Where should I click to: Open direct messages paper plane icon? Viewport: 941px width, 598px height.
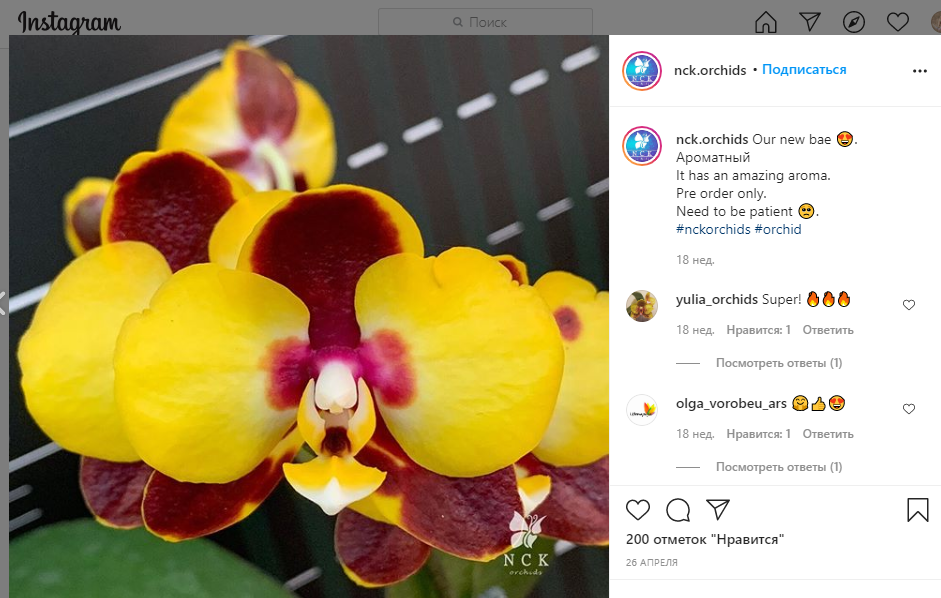pyautogui.click(x=810, y=22)
